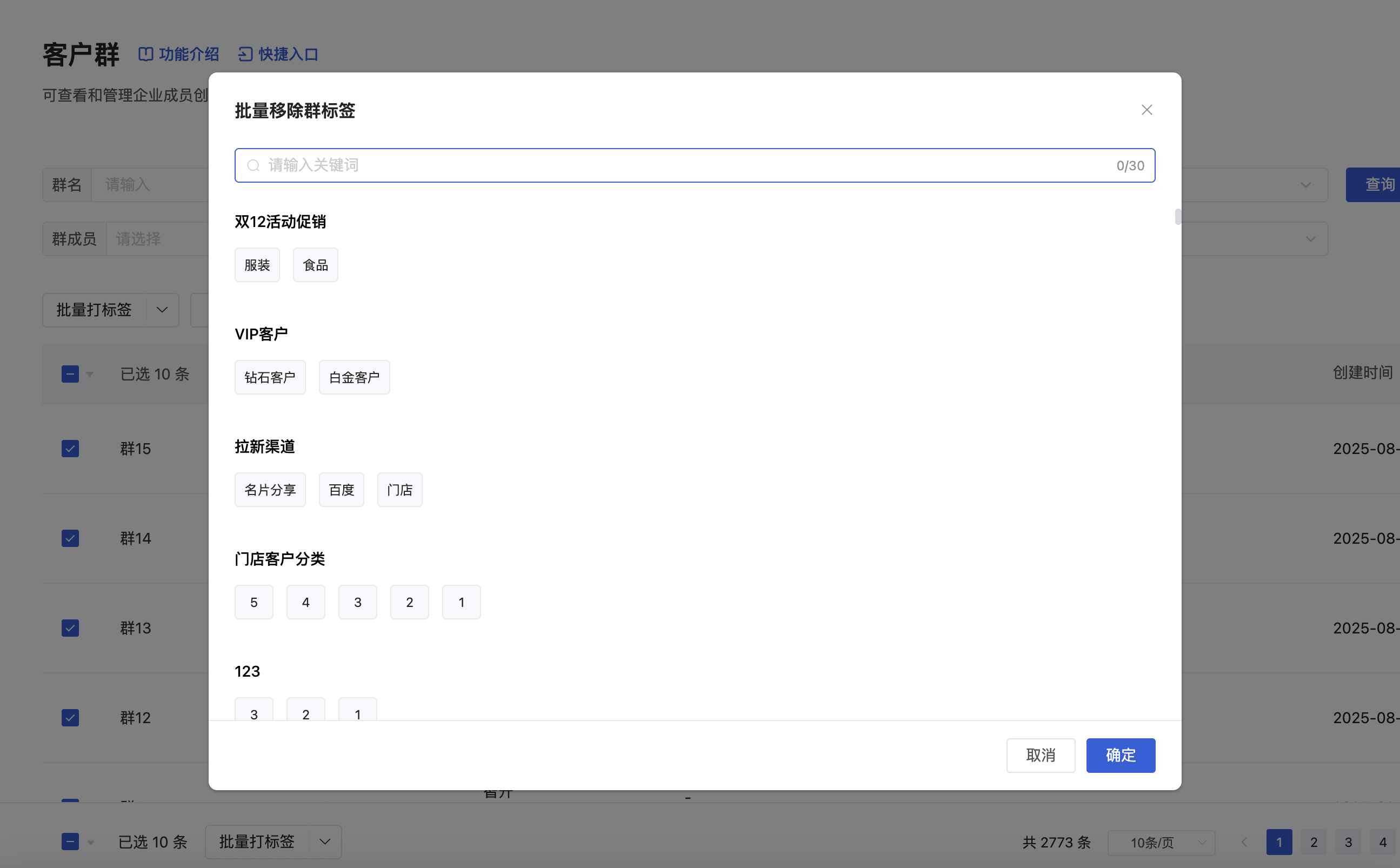Select tag 5 under 门店客户分类
The image size is (1400, 868).
pyautogui.click(x=254, y=602)
